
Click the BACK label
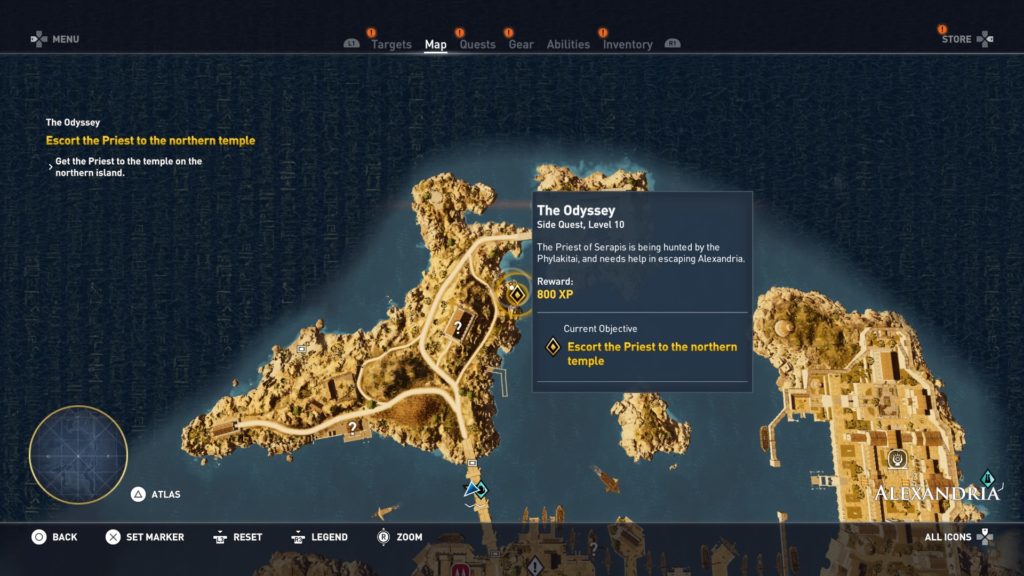65,537
